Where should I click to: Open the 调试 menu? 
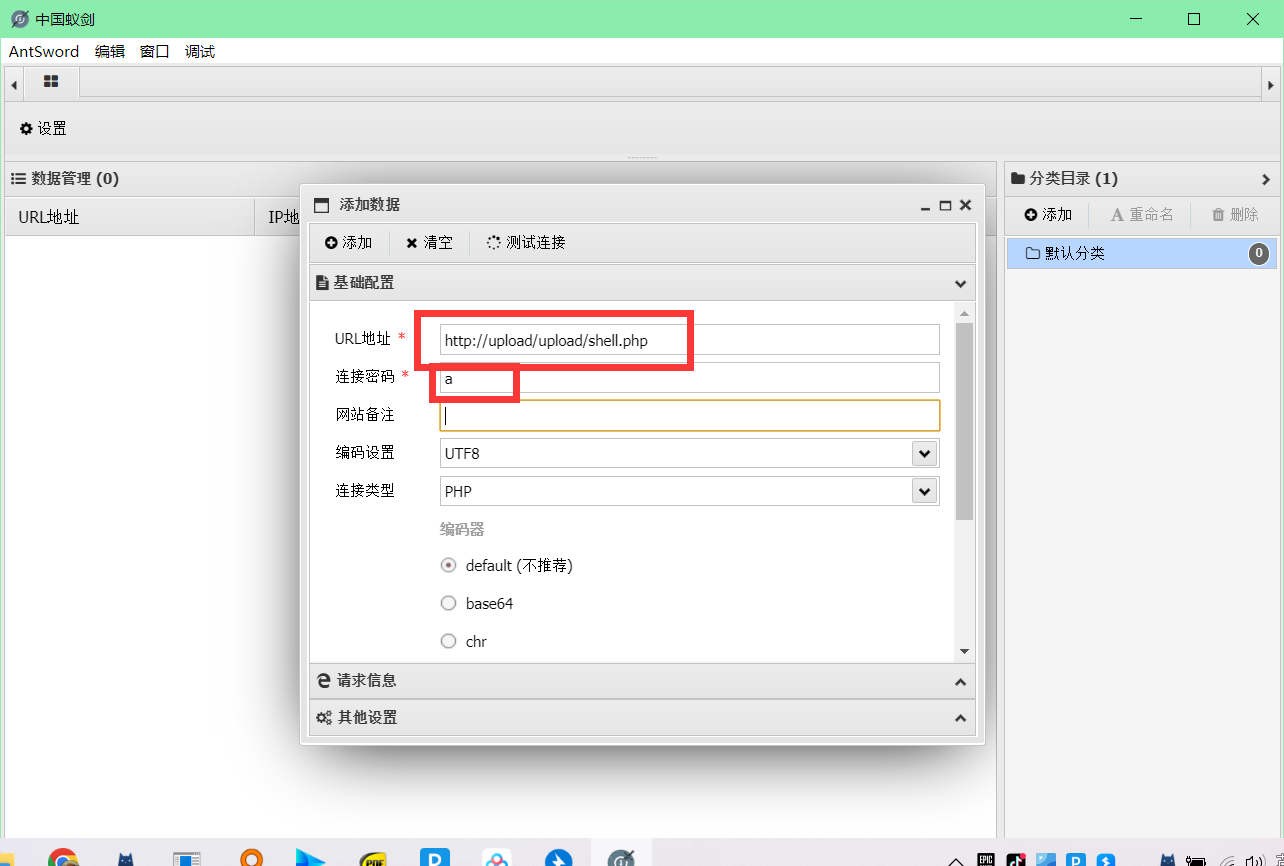click(x=200, y=52)
